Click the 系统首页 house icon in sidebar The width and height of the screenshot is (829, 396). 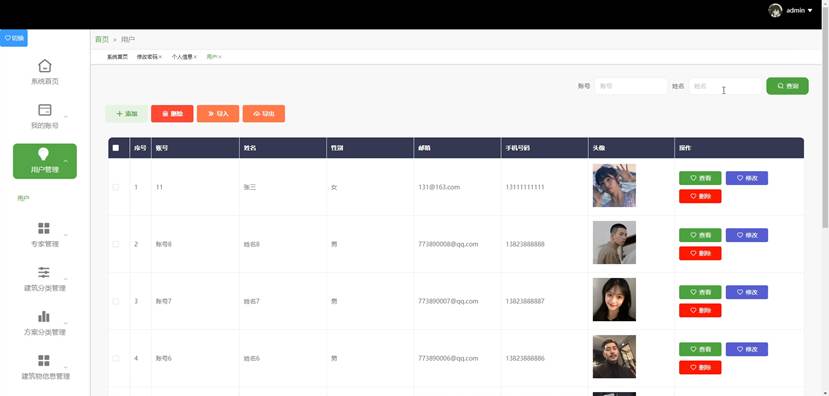[45, 66]
